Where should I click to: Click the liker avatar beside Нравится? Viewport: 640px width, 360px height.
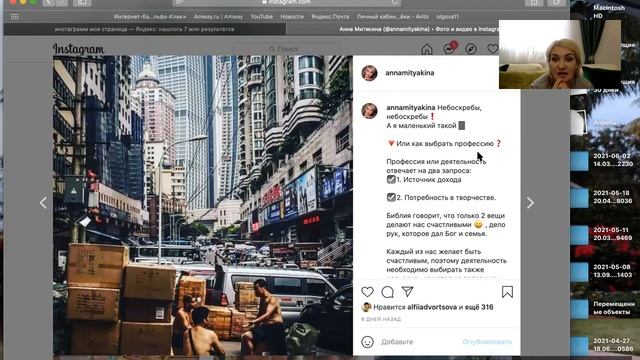[366, 307]
